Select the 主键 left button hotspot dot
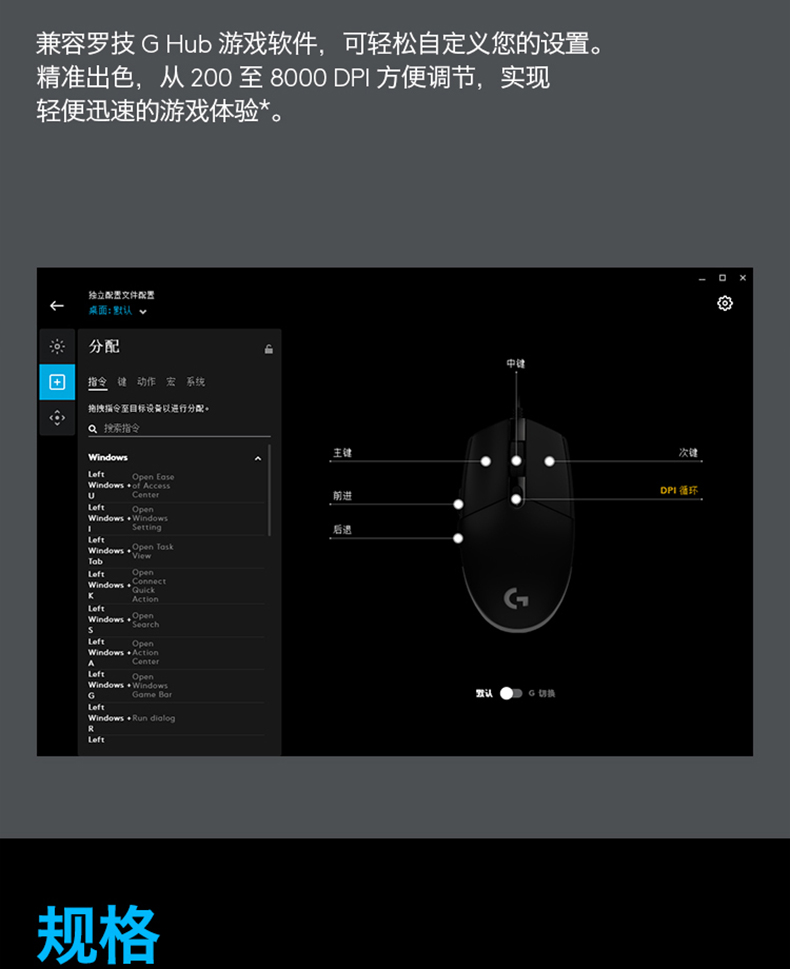Image resolution: width=790 pixels, height=969 pixels. (x=485, y=461)
